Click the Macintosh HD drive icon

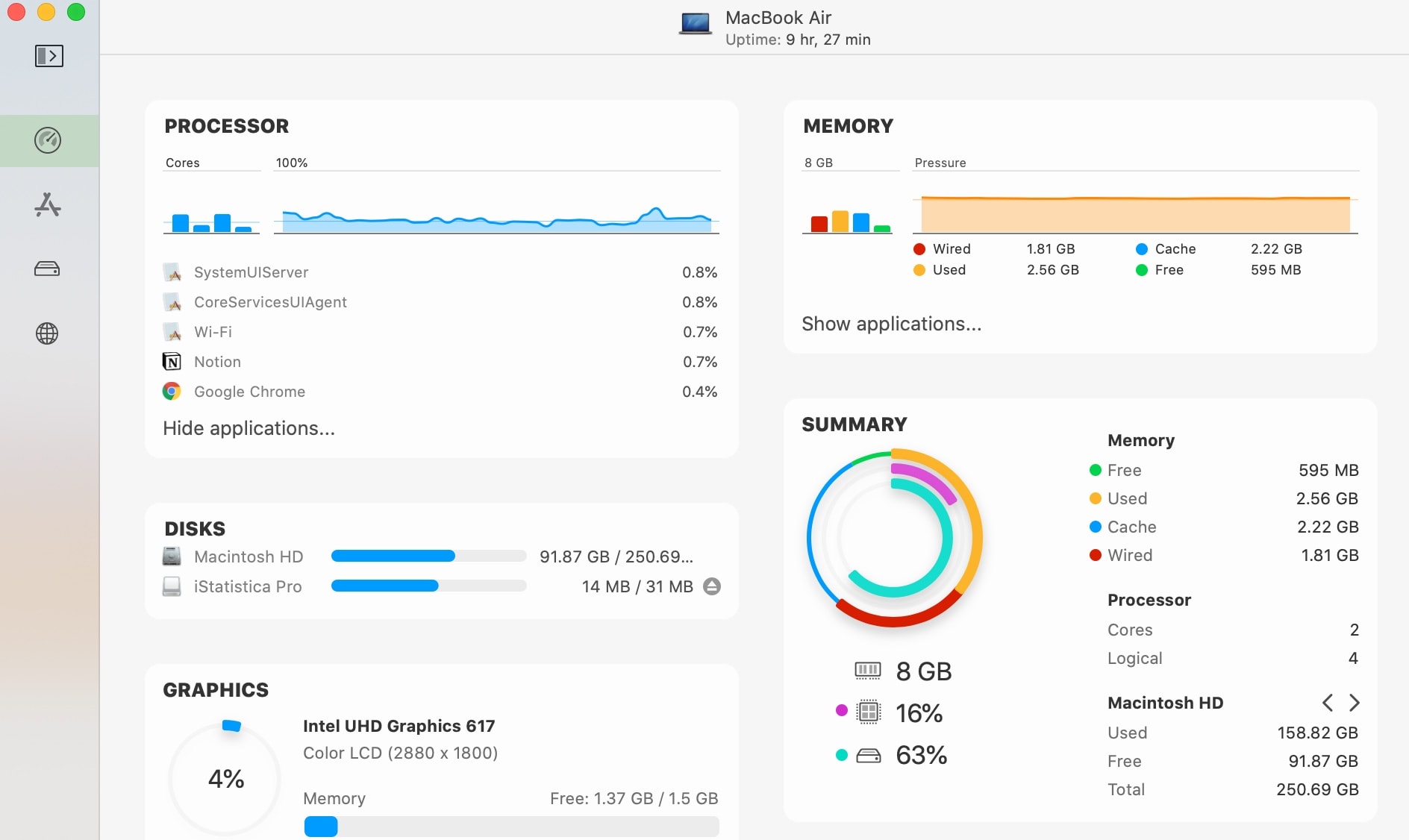point(172,557)
